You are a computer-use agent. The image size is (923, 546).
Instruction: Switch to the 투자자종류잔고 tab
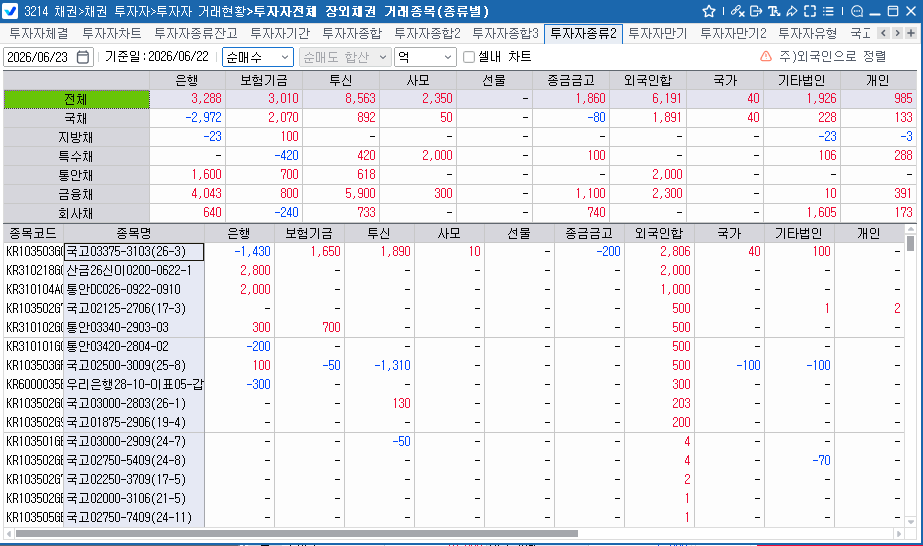[195, 34]
